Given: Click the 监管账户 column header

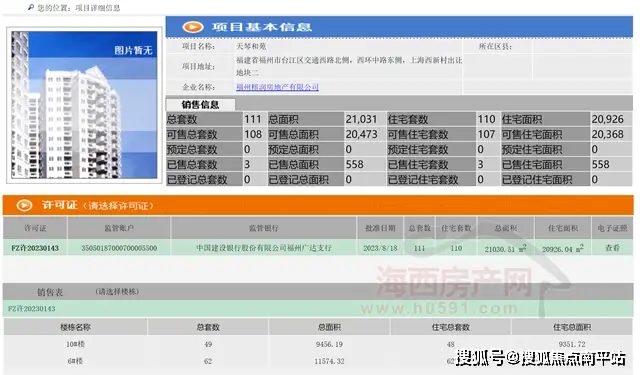Looking at the screenshot, I should coord(119,228).
